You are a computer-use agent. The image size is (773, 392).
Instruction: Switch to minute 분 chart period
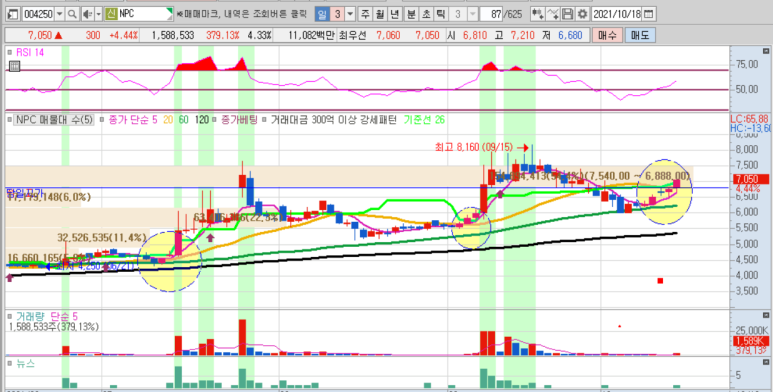(410, 14)
